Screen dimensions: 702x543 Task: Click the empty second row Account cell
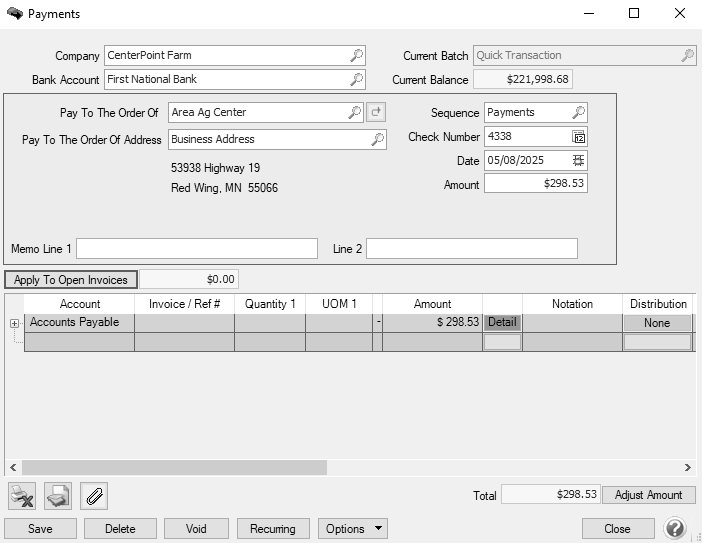tap(79, 342)
